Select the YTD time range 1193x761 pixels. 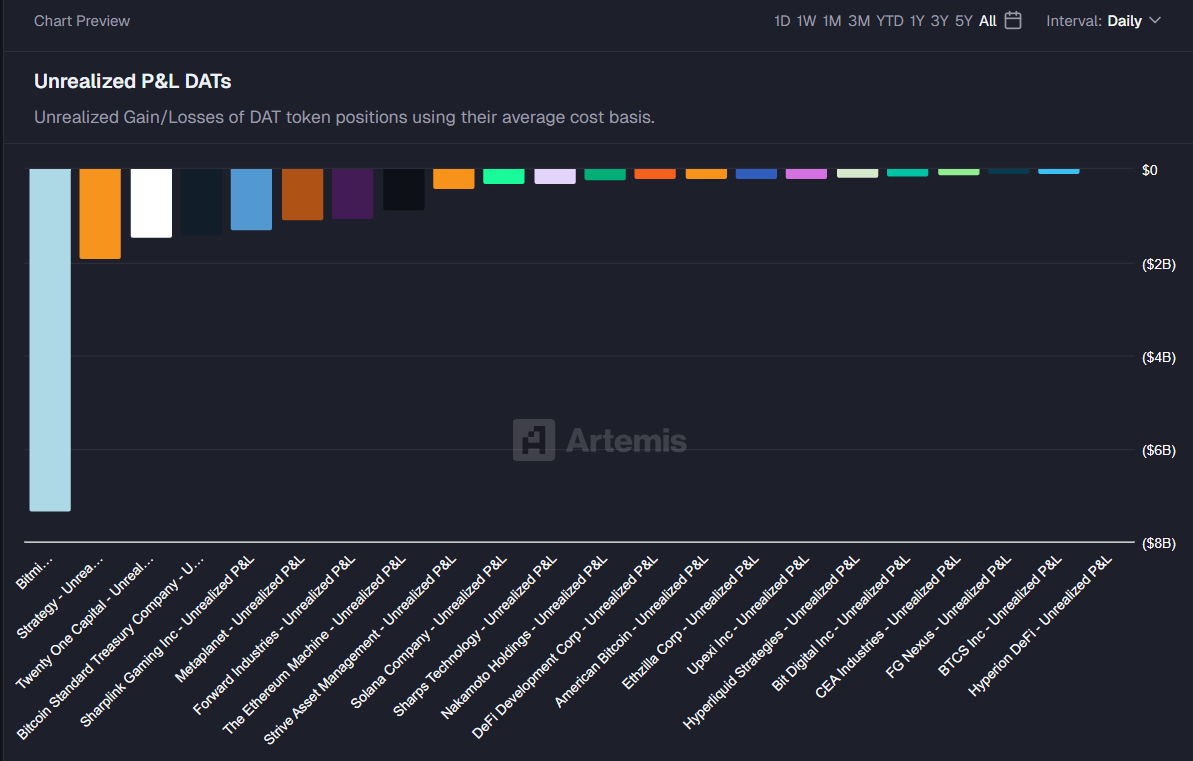coord(890,21)
